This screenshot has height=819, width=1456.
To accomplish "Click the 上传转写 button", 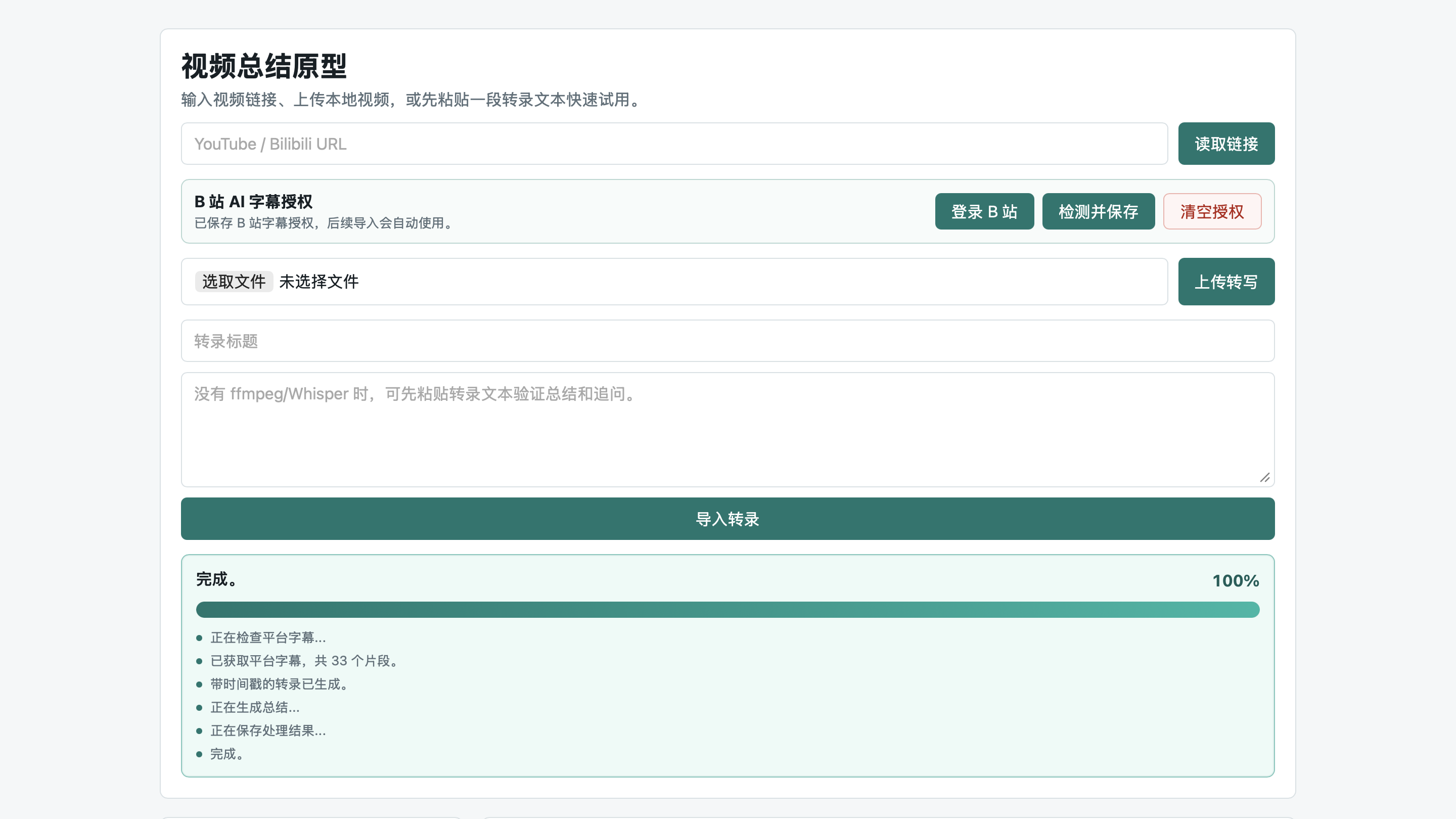I will [1226, 282].
